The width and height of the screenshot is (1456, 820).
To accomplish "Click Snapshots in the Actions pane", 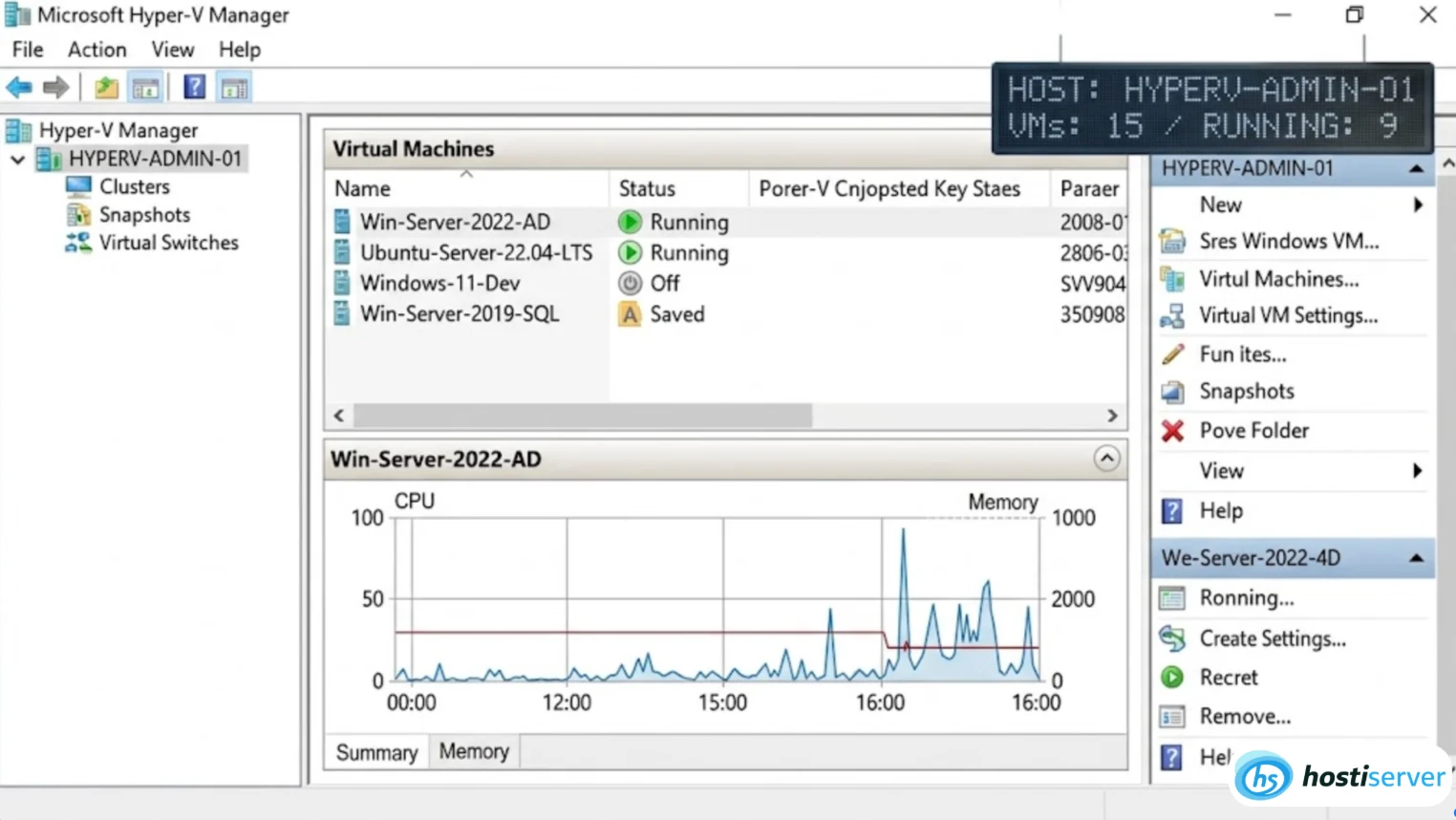I will point(1247,392).
